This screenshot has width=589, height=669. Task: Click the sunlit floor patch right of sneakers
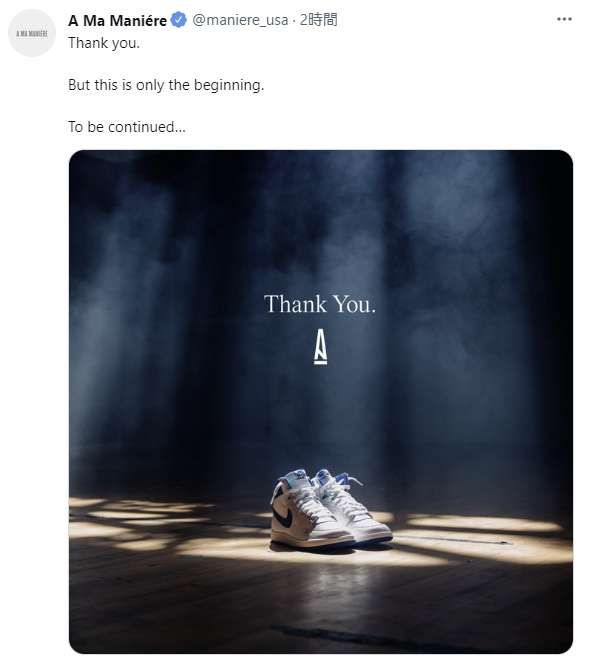pyautogui.click(x=482, y=537)
